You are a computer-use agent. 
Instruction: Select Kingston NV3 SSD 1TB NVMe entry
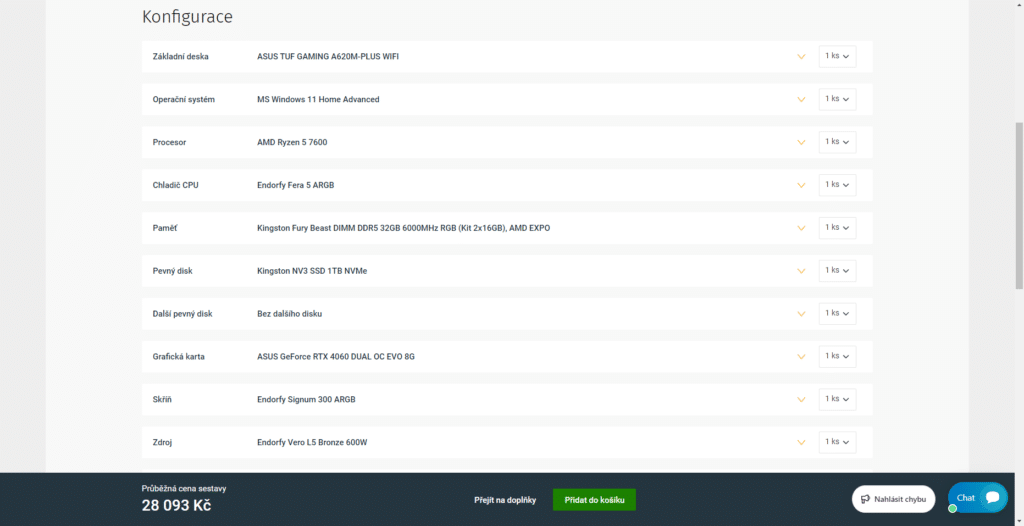click(x=312, y=271)
